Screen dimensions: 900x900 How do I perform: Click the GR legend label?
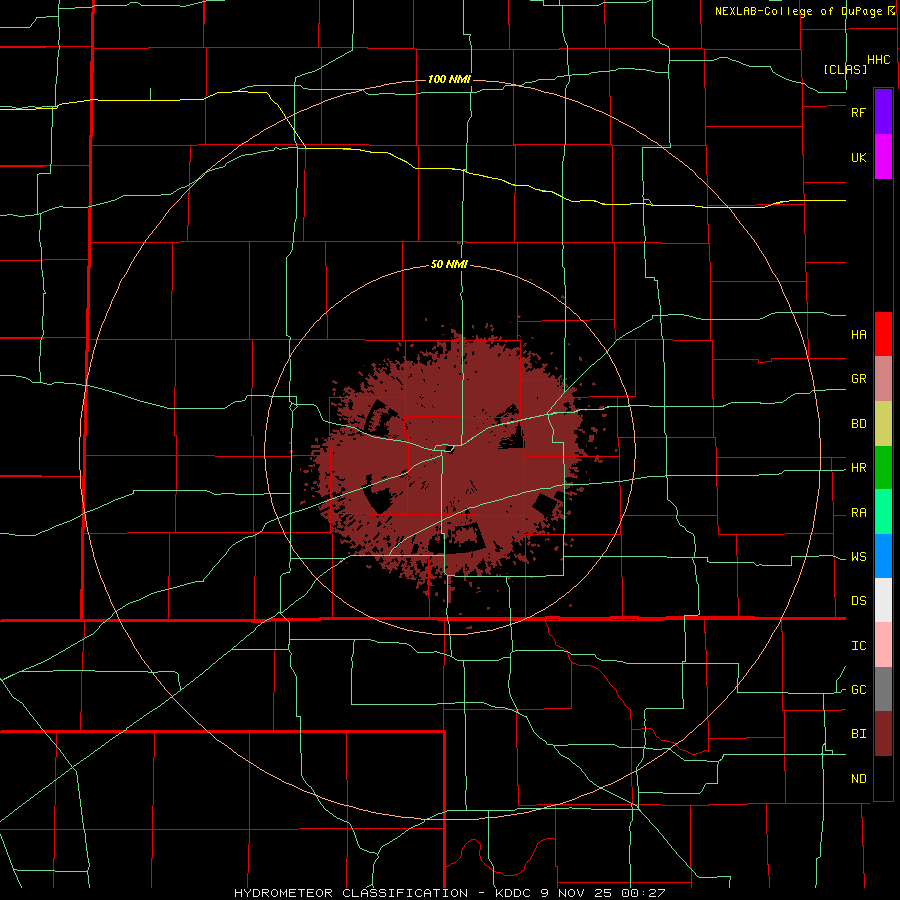tap(858, 379)
